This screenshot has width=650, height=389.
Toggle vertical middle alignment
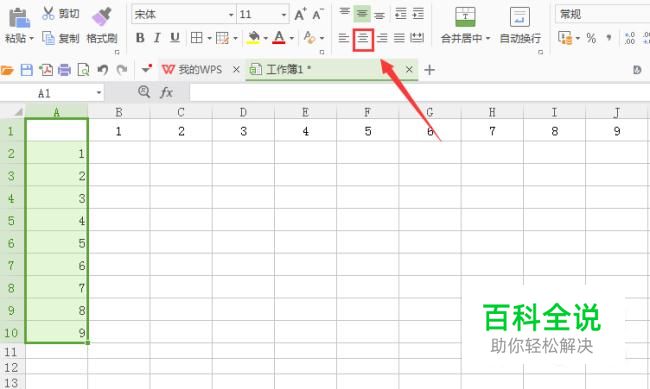click(362, 13)
